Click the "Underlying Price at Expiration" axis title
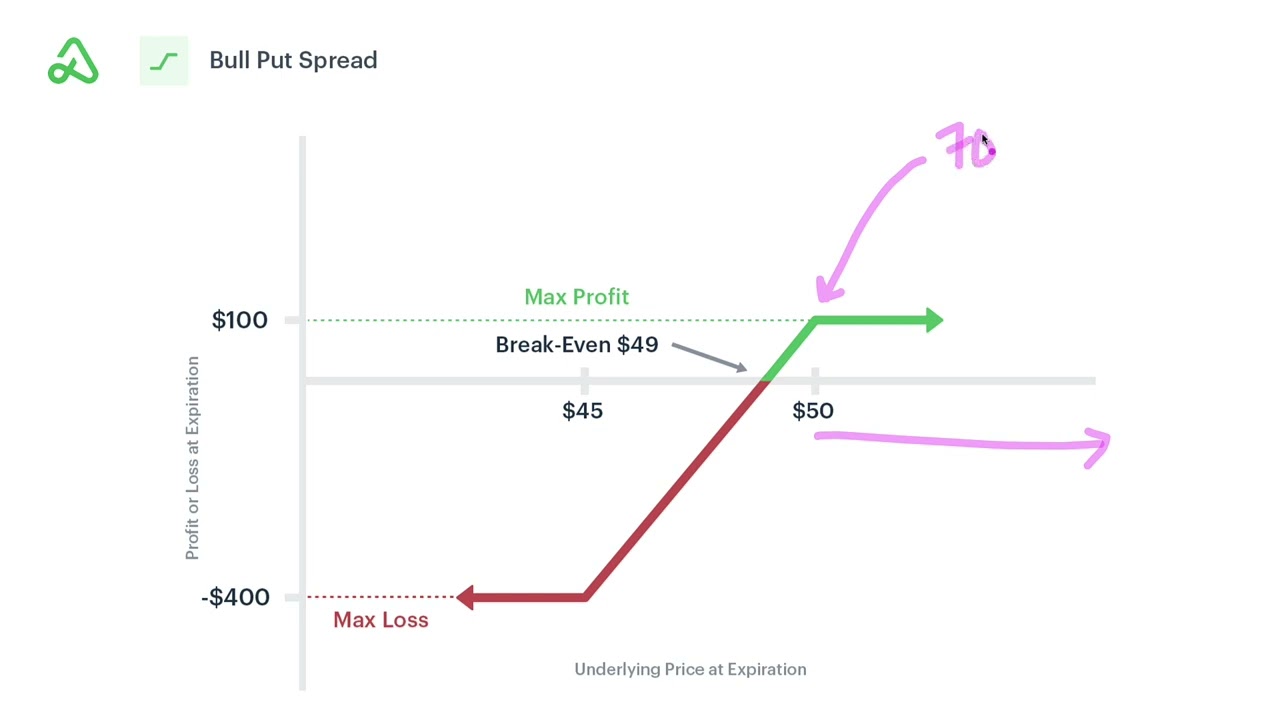 [690, 669]
